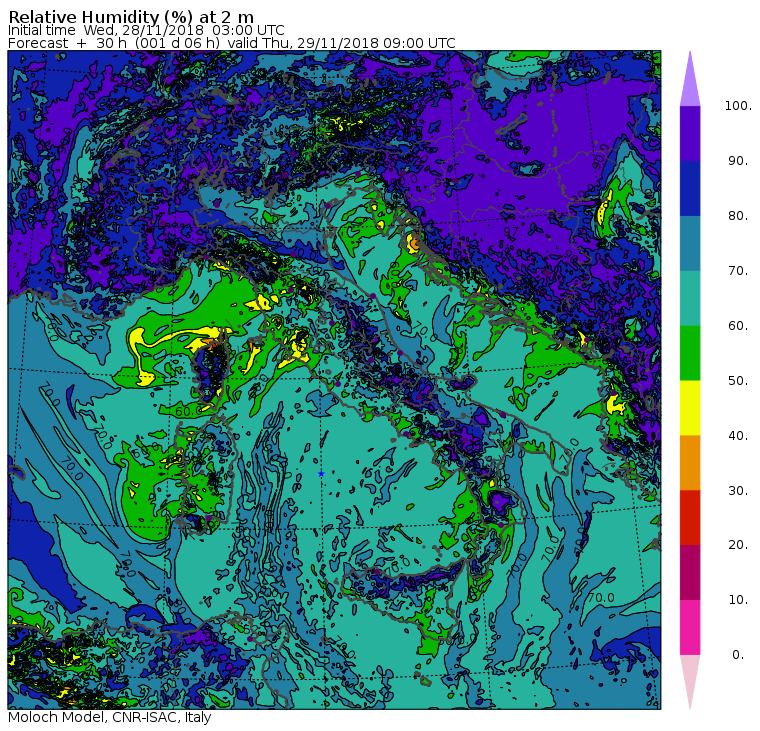Viewport: 760px width, 731px height.
Task: Click the red 20–30% legend swatch
Action: point(690,518)
